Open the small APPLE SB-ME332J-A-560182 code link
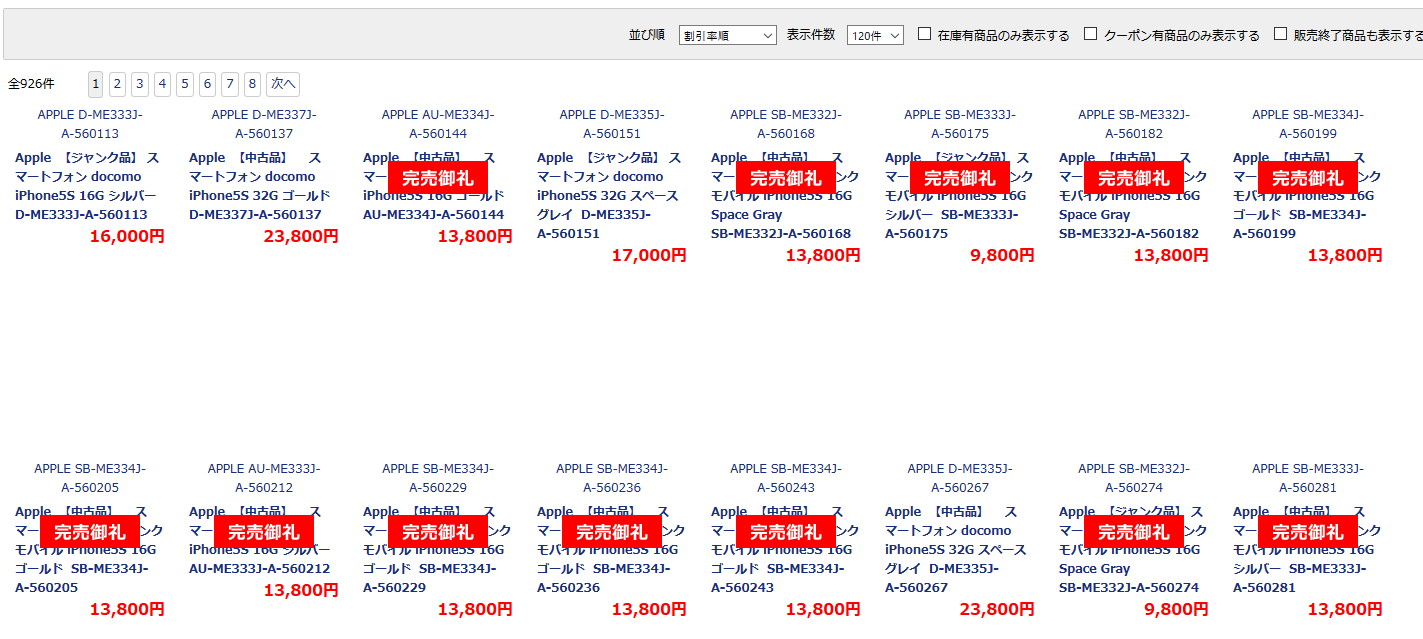 pos(1134,124)
